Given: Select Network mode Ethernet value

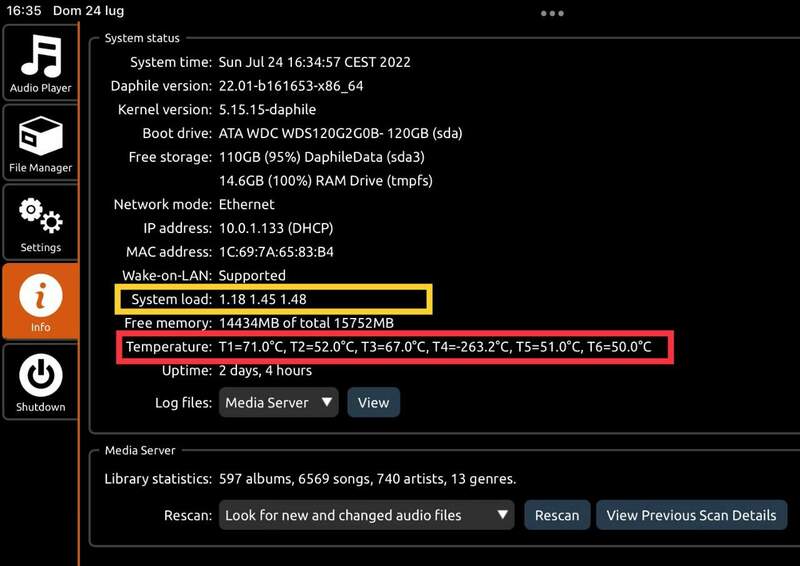Looking at the screenshot, I should tap(246, 204).
